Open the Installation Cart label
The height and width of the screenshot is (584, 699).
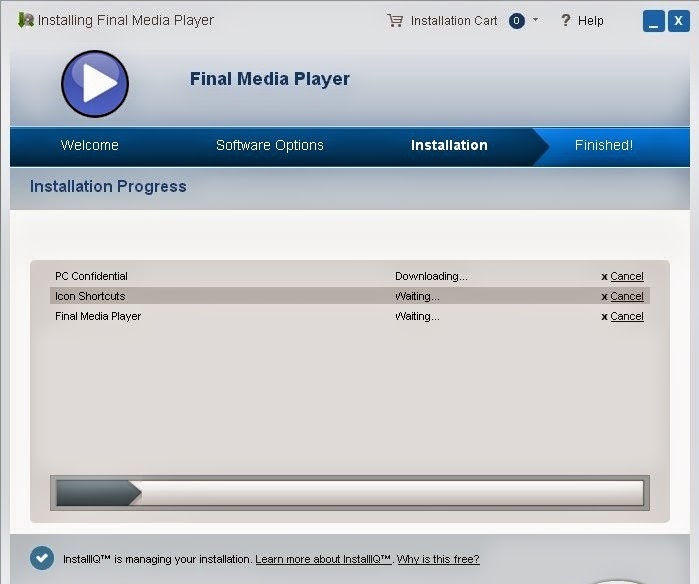coord(454,21)
